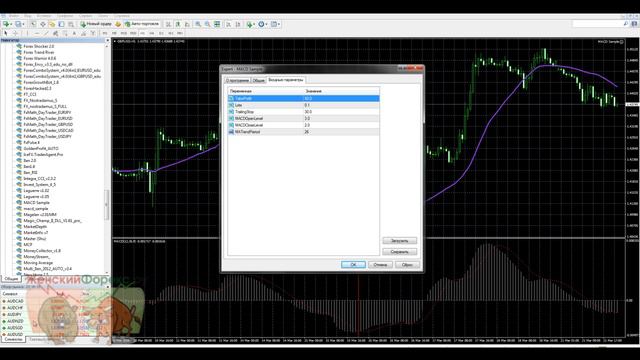Select GoldenProfit_AUTO expert in Navigator
Screen dimensions: 640x360
41,149
